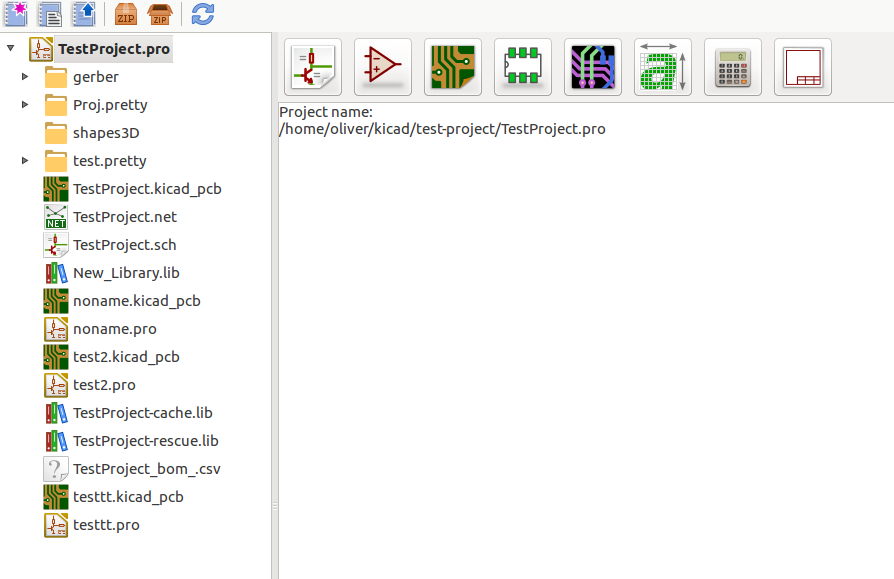Click the PCB icon beside testtt.kicad_pcb
894x579 pixels.
[56, 497]
